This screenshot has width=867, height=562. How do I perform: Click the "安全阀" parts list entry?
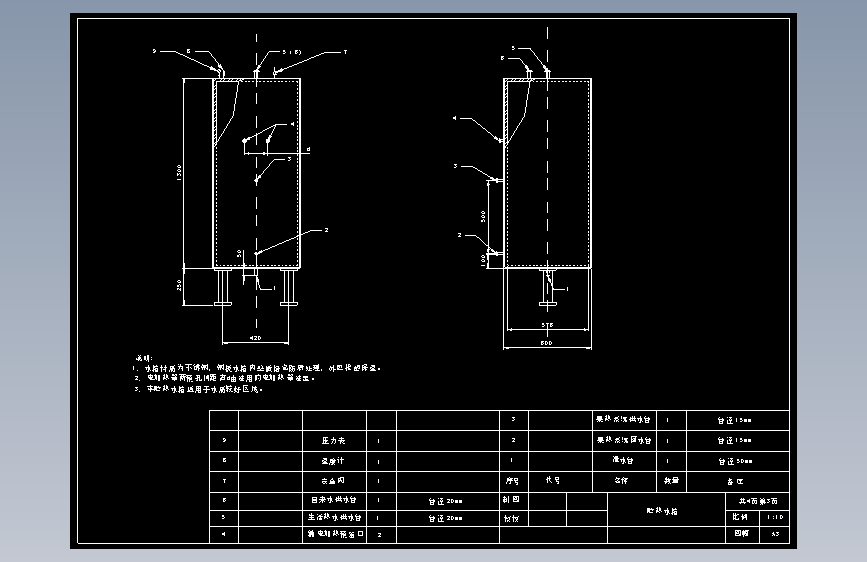coord(333,481)
